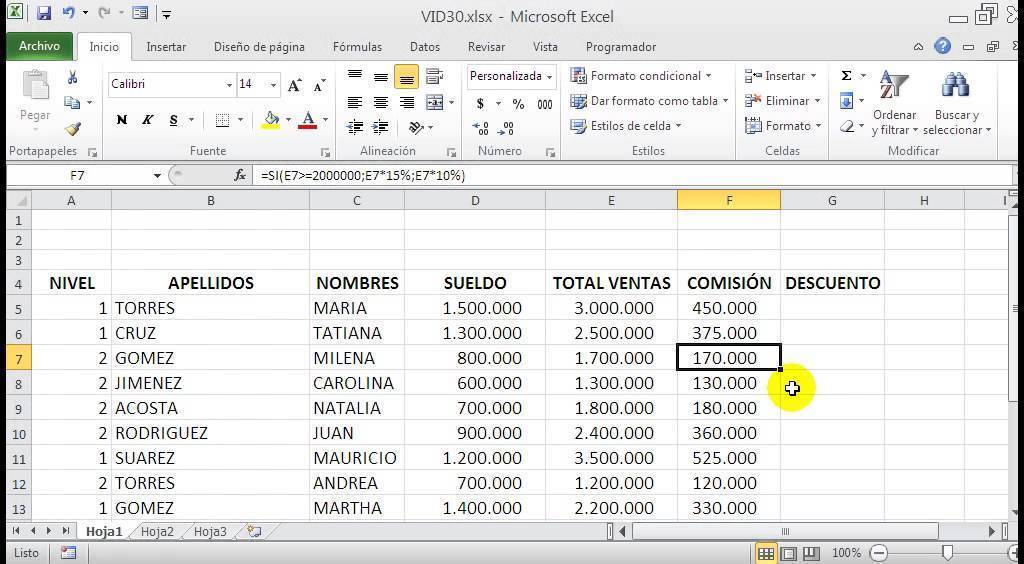Click the Cut scissors icon
This screenshot has height=564, width=1024.
tap(72, 78)
